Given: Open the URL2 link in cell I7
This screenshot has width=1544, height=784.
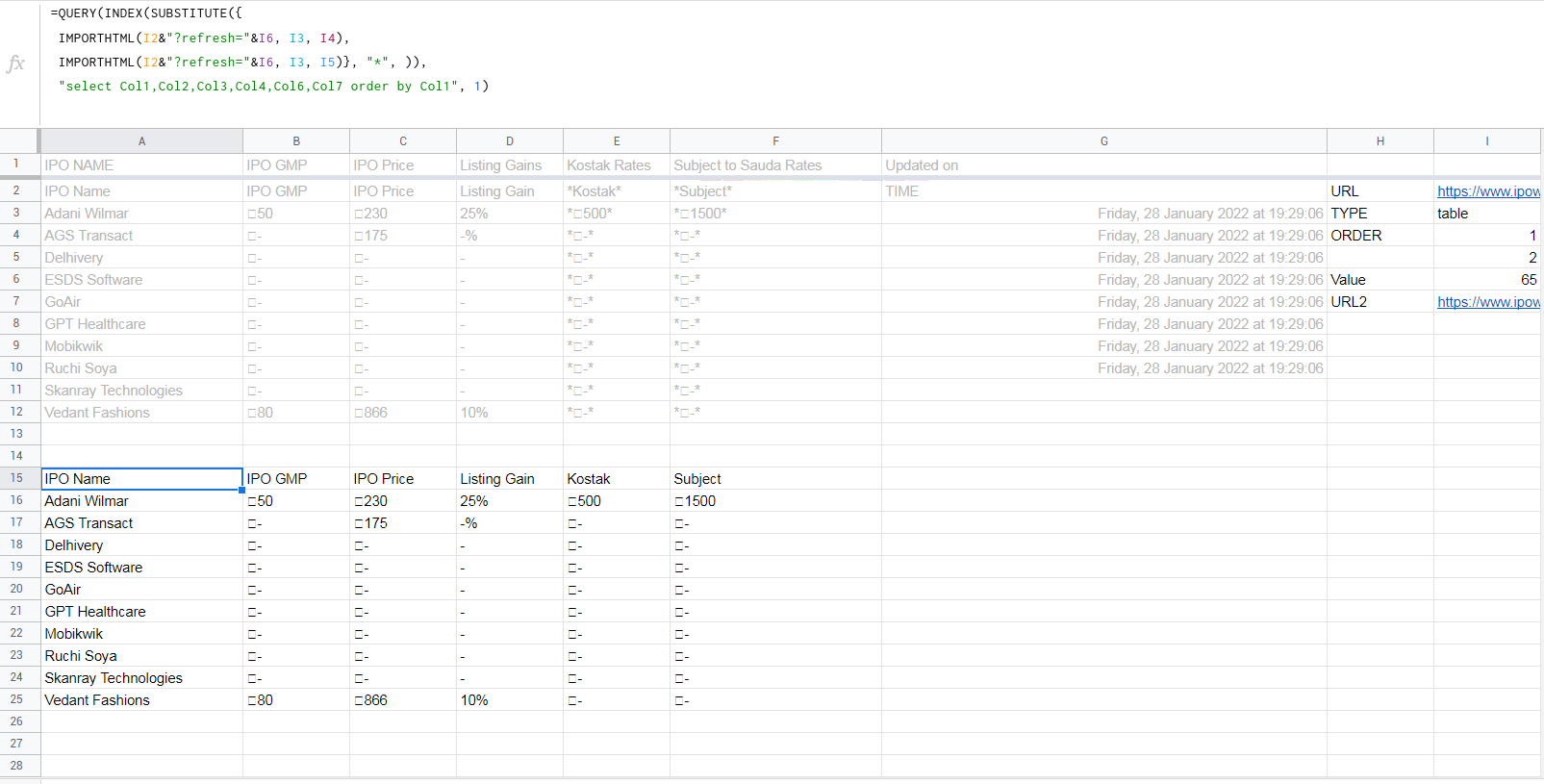Looking at the screenshot, I should (x=1488, y=302).
